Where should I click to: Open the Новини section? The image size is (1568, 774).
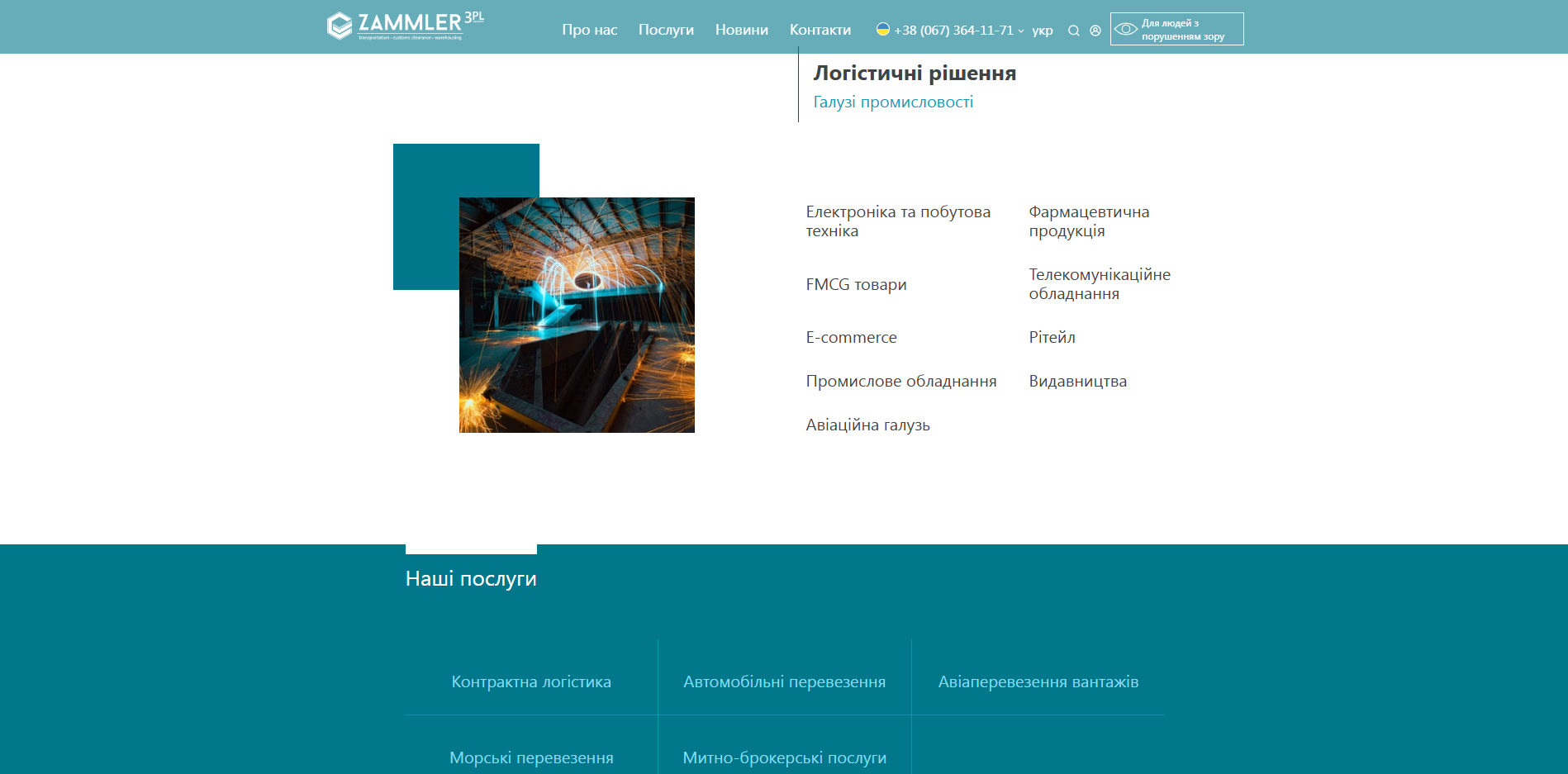pos(741,30)
